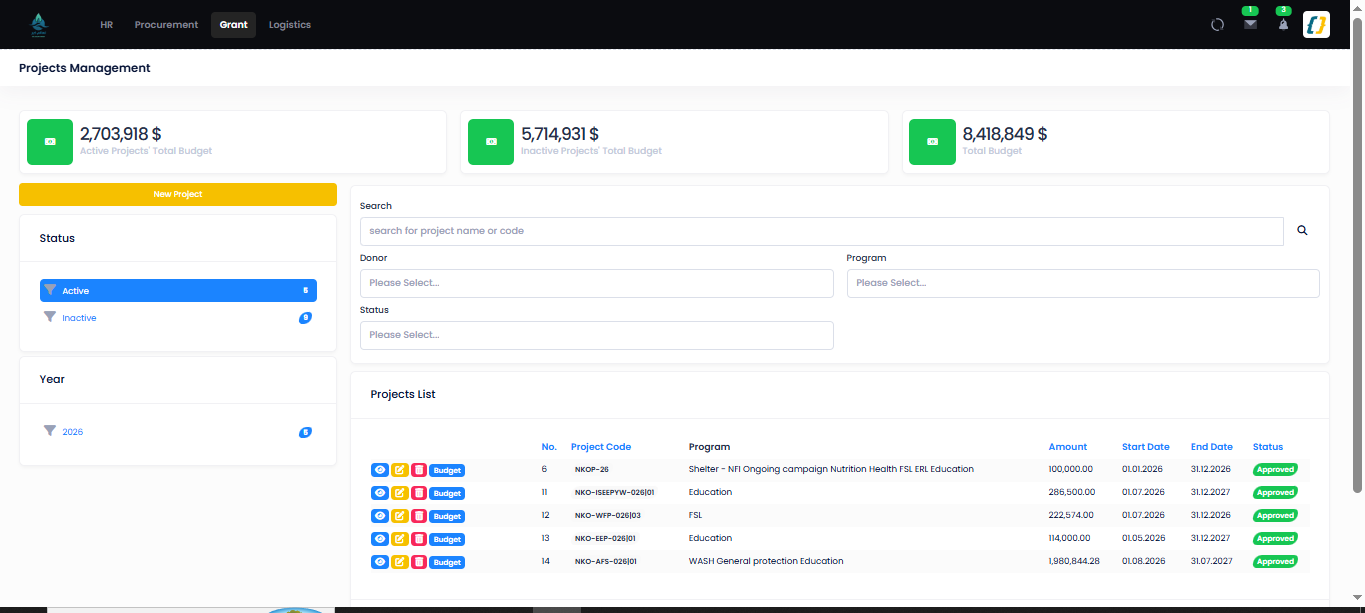Click Active Projects' Total Budget money icon
Image resolution: width=1365 pixels, height=613 pixels.
(50, 142)
